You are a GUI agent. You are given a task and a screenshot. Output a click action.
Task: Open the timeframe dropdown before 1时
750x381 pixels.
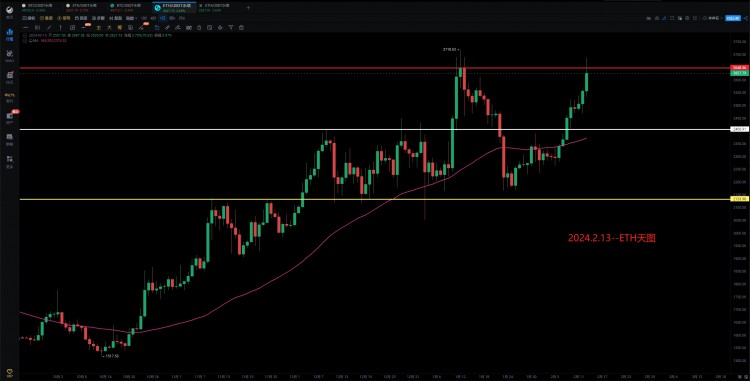(x=132, y=18)
